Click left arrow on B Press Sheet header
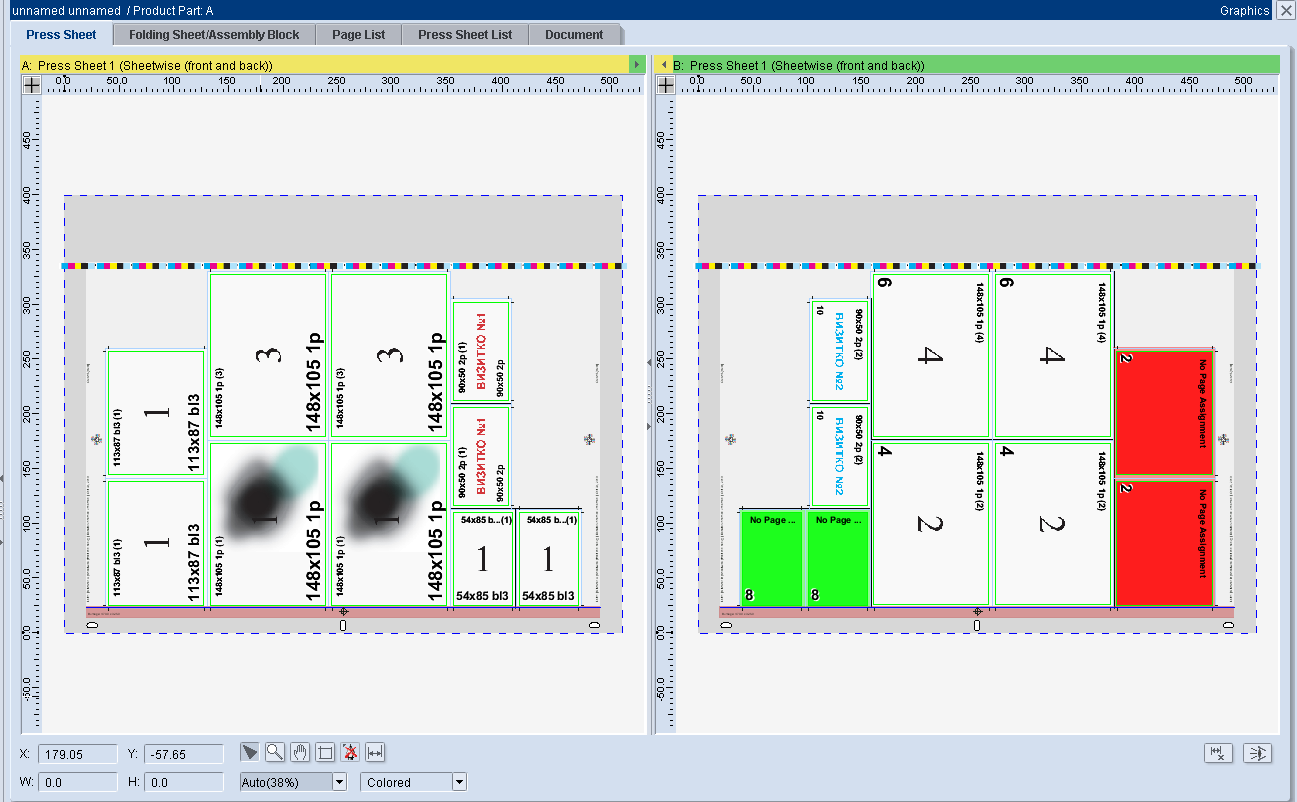Viewport: 1297px width, 802px height. point(663,65)
